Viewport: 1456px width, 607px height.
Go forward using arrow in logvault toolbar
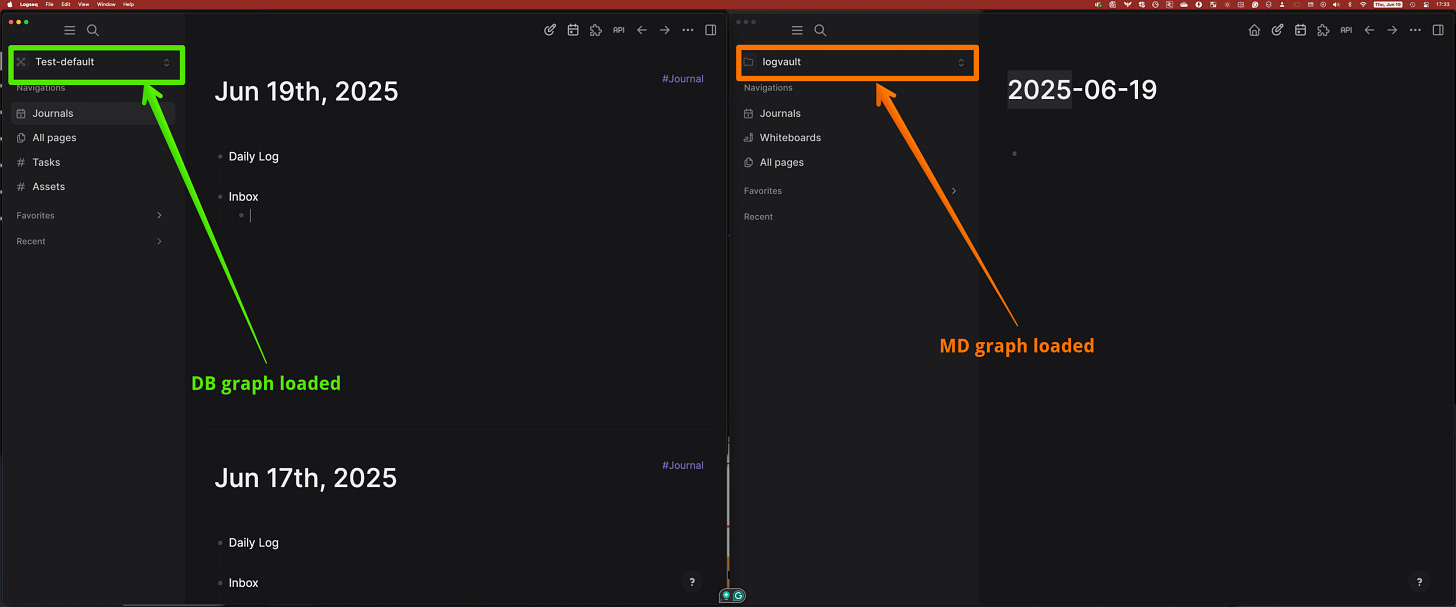point(1392,30)
